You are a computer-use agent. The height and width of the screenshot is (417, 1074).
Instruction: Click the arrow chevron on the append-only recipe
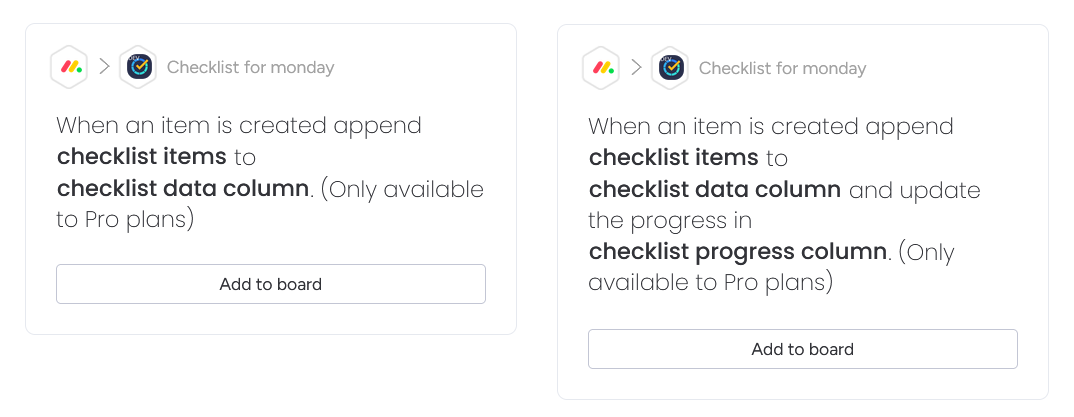pyautogui.click(x=104, y=67)
